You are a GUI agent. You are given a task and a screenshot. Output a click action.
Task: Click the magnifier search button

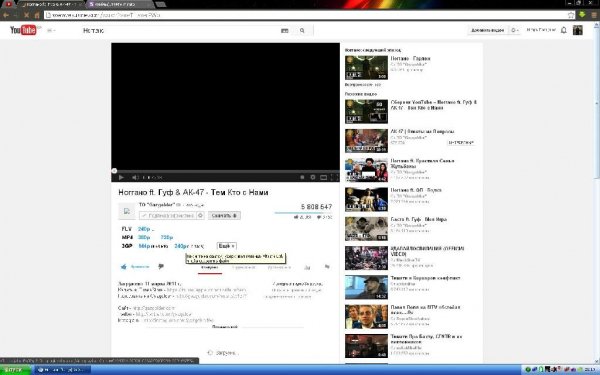pos(302,31)
